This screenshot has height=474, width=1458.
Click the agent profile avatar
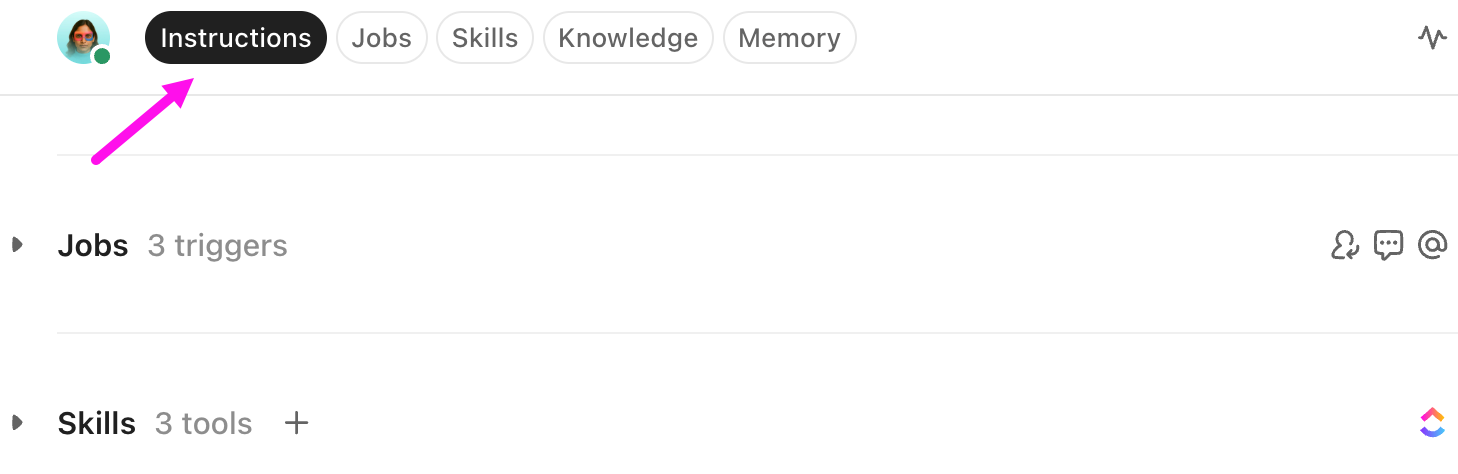(x=82, y=37)
